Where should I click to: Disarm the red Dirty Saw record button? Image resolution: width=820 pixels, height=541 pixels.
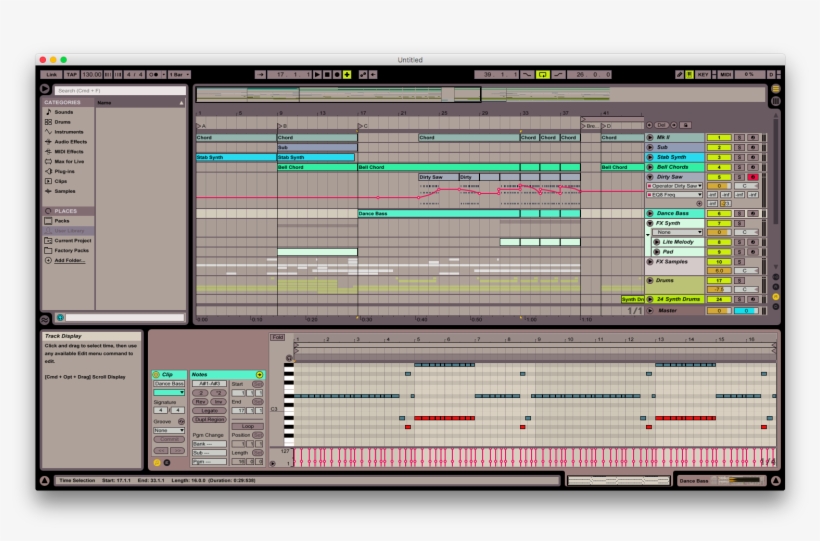[x=753, y=177]
